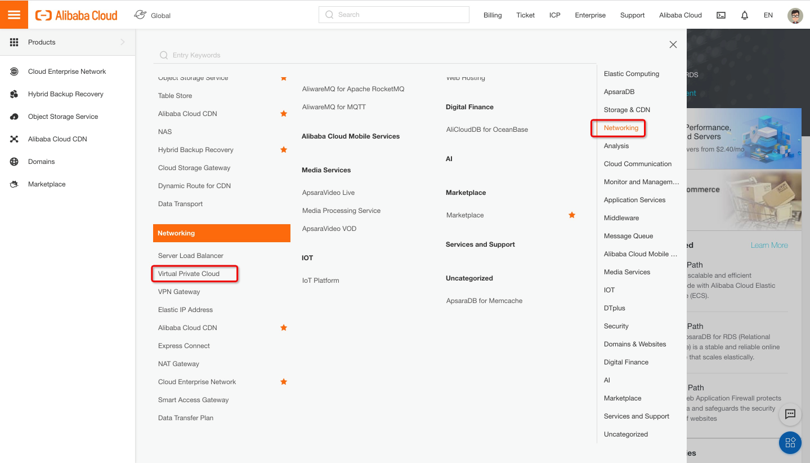
Task: Switch language via EN
Action: coord(768,15)
